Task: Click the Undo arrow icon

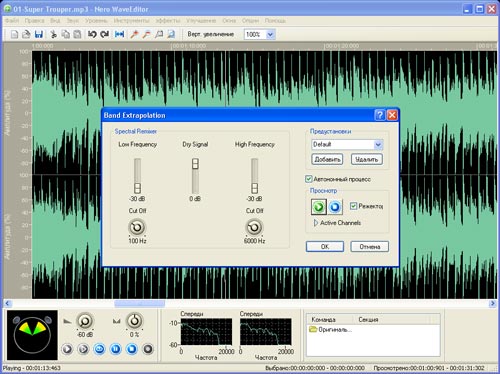Action: click(92, 34)
